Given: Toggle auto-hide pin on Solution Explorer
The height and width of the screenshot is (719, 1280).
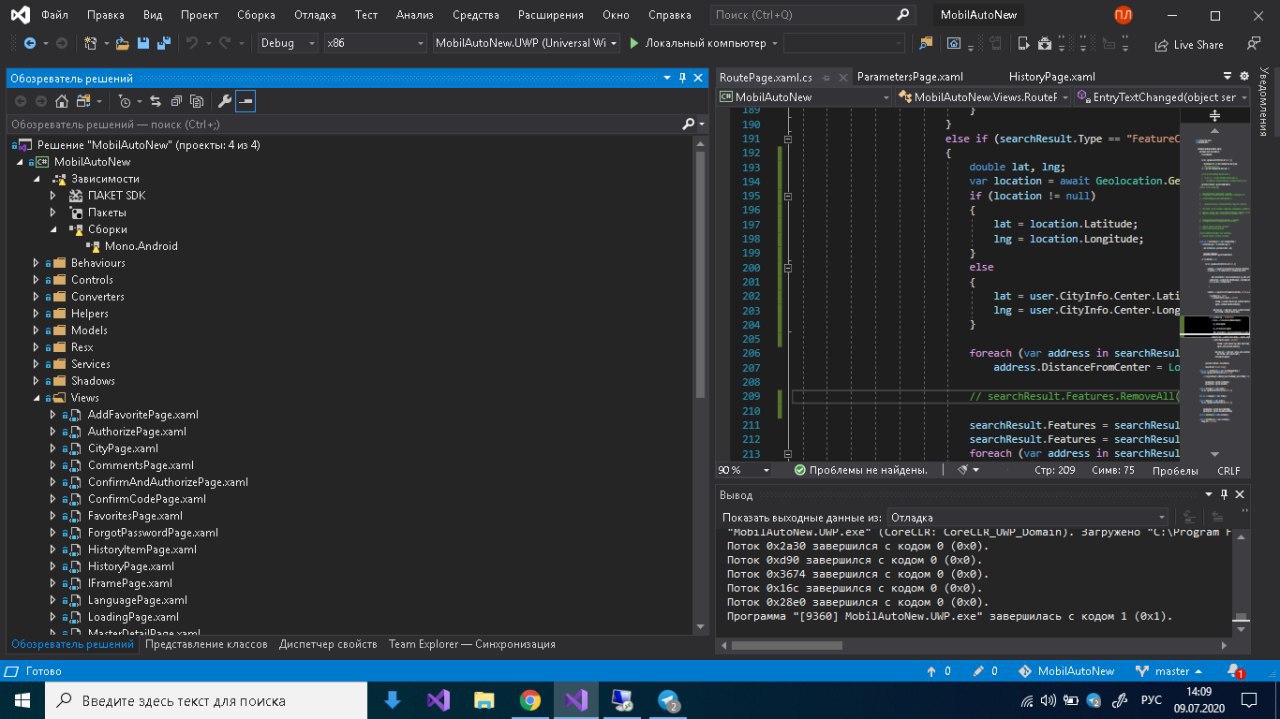Looking at the screenshot, I should (682, 78).
